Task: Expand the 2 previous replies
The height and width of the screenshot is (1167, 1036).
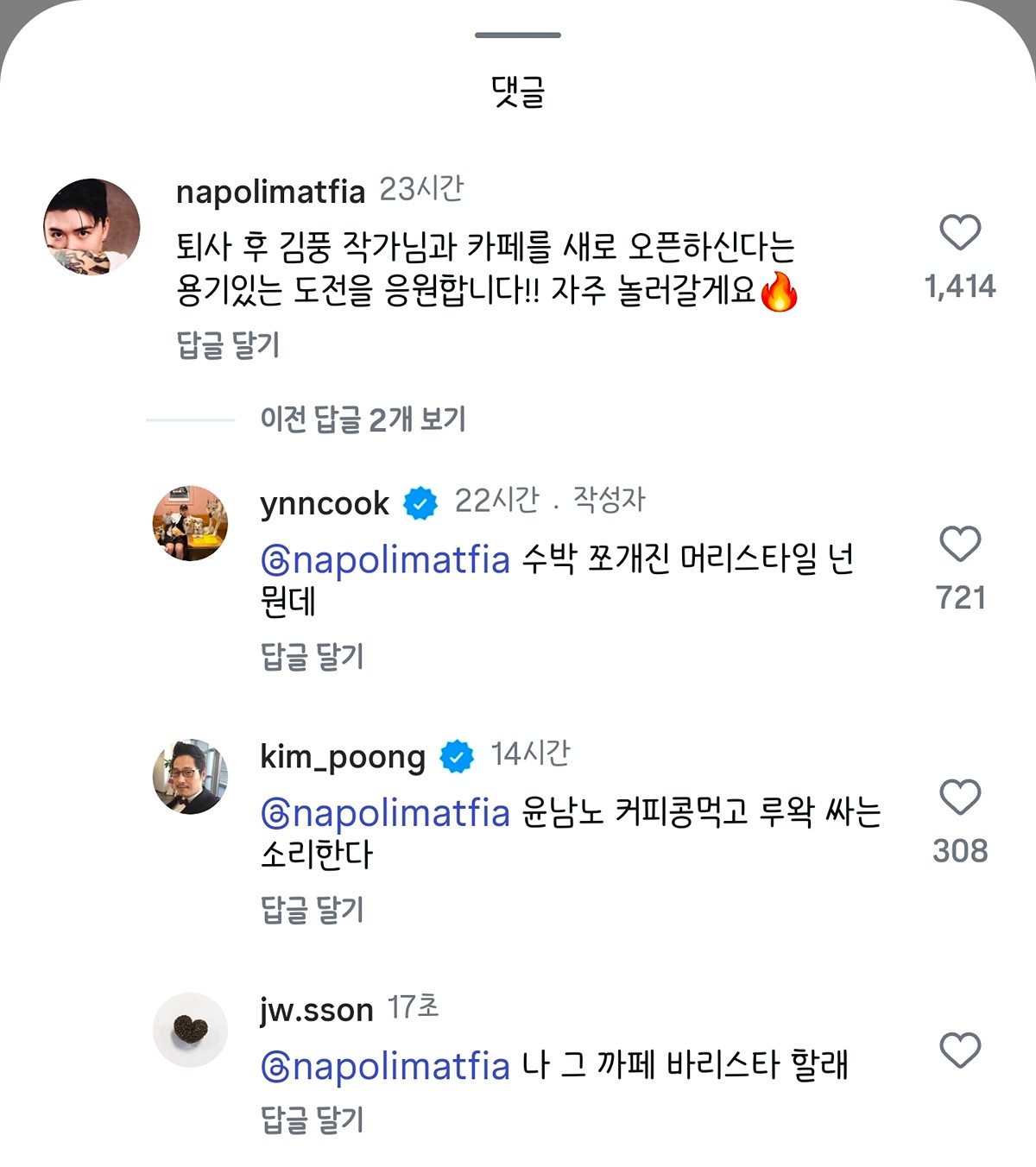Action: [363, 420]
